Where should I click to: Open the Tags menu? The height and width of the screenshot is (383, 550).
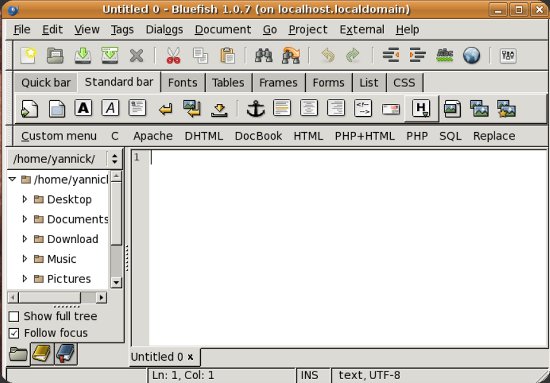[122, 30]
